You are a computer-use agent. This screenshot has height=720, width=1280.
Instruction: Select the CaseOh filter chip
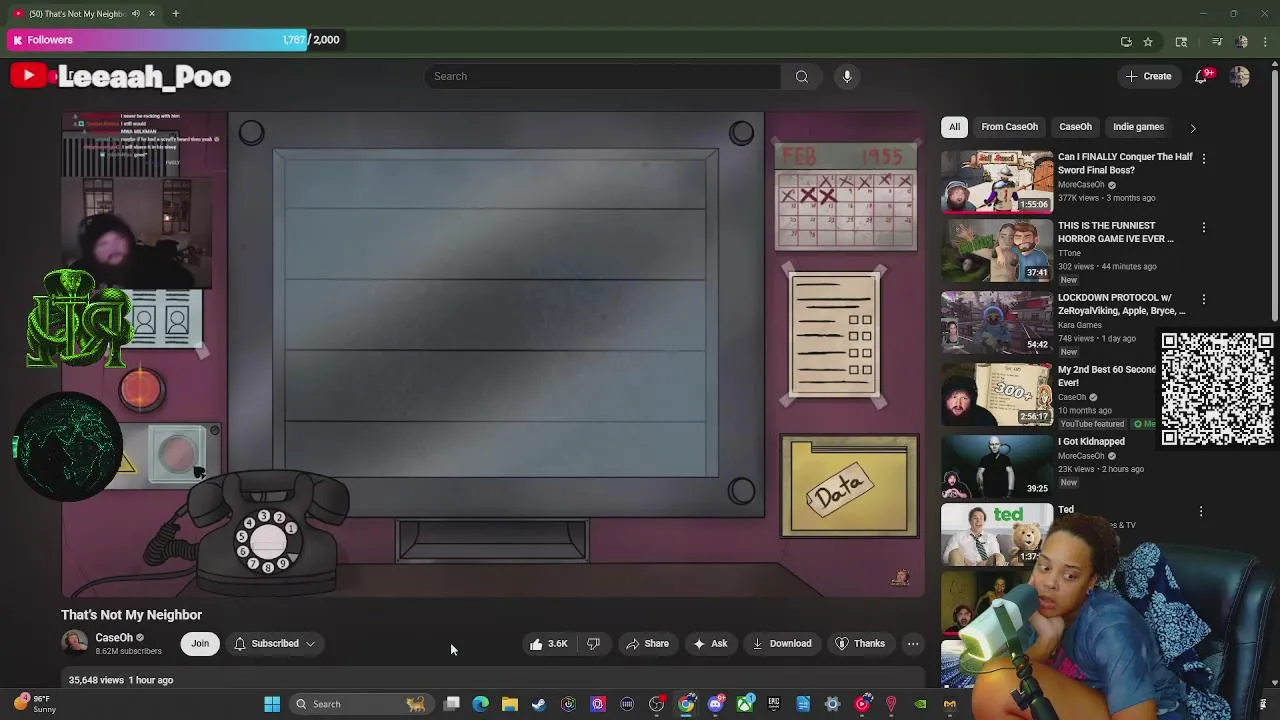1075,127
